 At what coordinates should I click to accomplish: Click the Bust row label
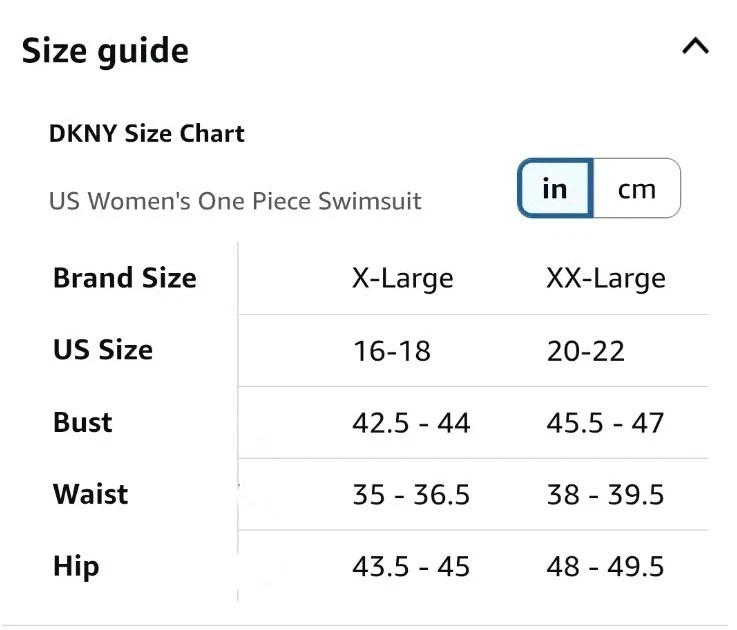tap(83, 422)
